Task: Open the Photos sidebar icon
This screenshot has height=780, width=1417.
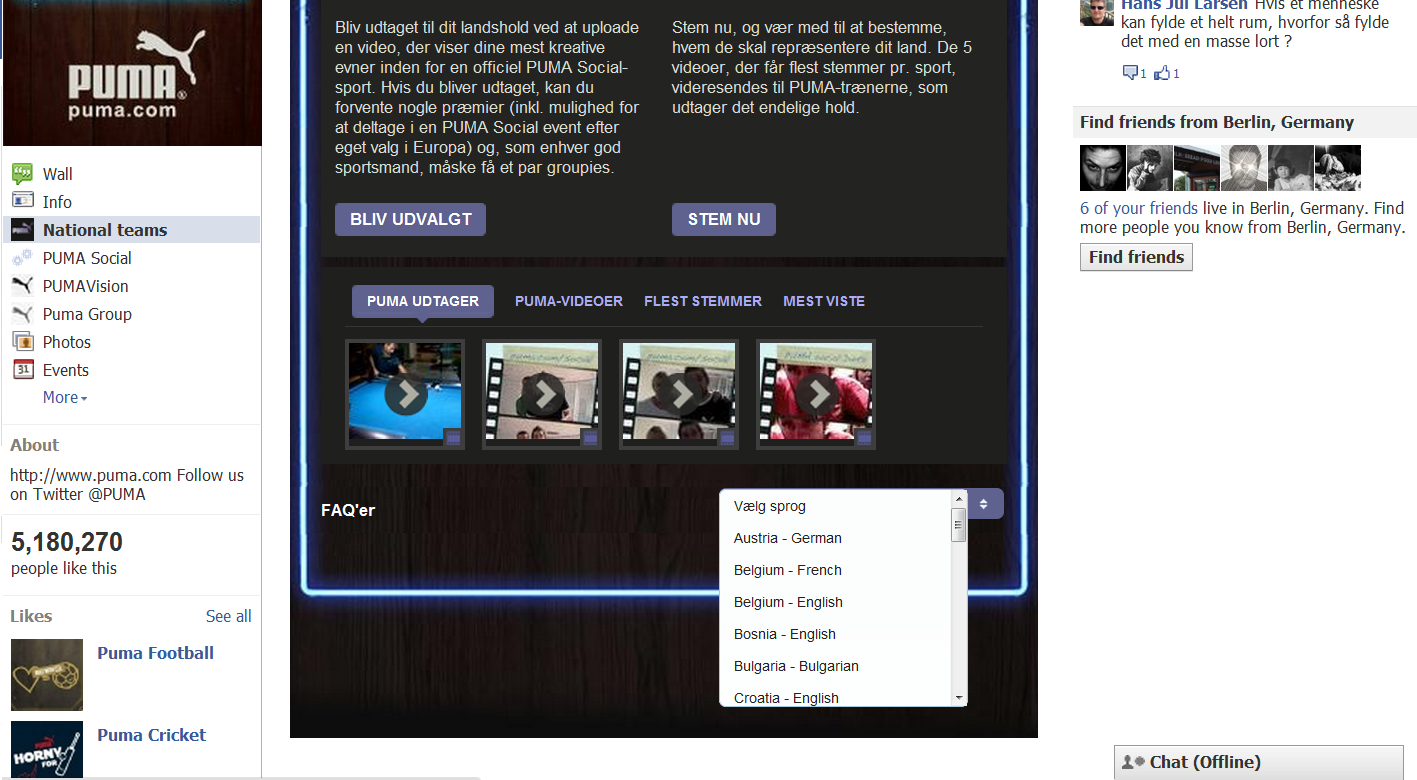Action: [22, 342]
